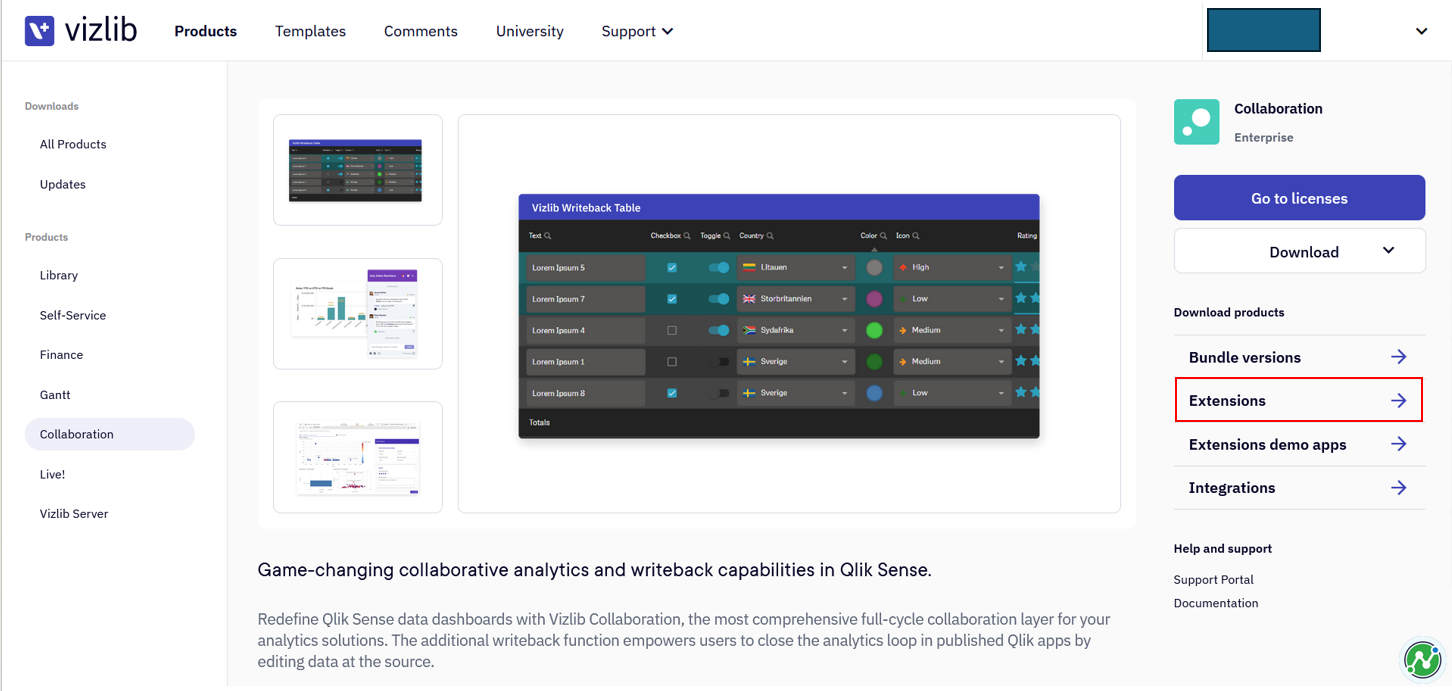Open the Documentation link
This screenshot has height=691, width=1452.
1216,603
